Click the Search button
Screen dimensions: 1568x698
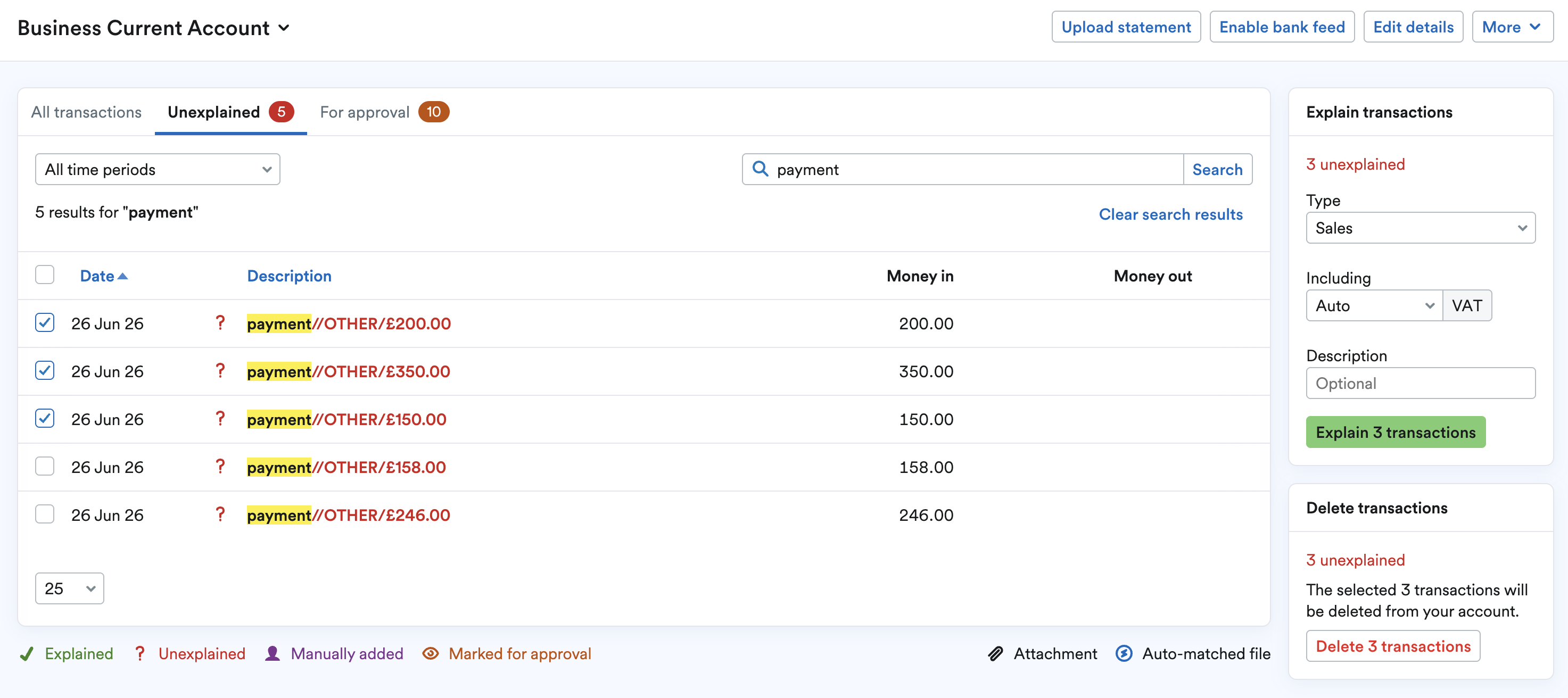tap(1217, 169)
